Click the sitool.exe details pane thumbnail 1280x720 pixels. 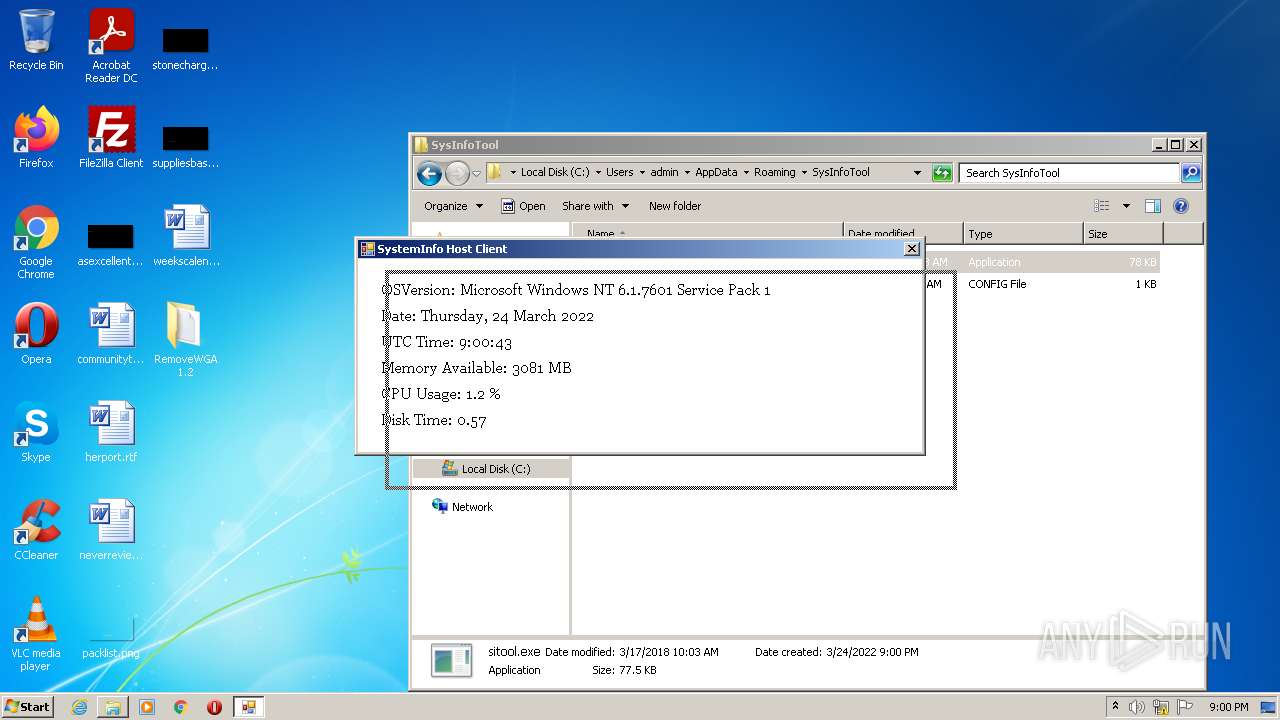click(451, 660)
